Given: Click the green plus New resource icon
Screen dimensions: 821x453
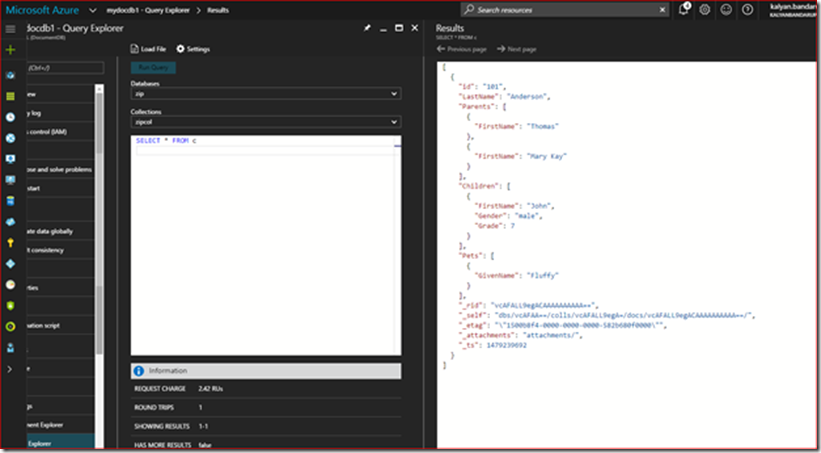Looking at the screenshot, I should click(x=10, y=50).
